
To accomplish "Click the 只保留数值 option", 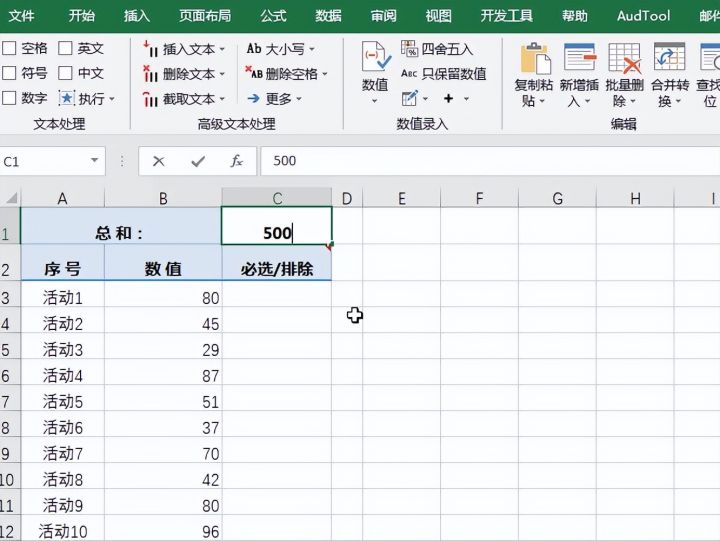I will 444,73.
